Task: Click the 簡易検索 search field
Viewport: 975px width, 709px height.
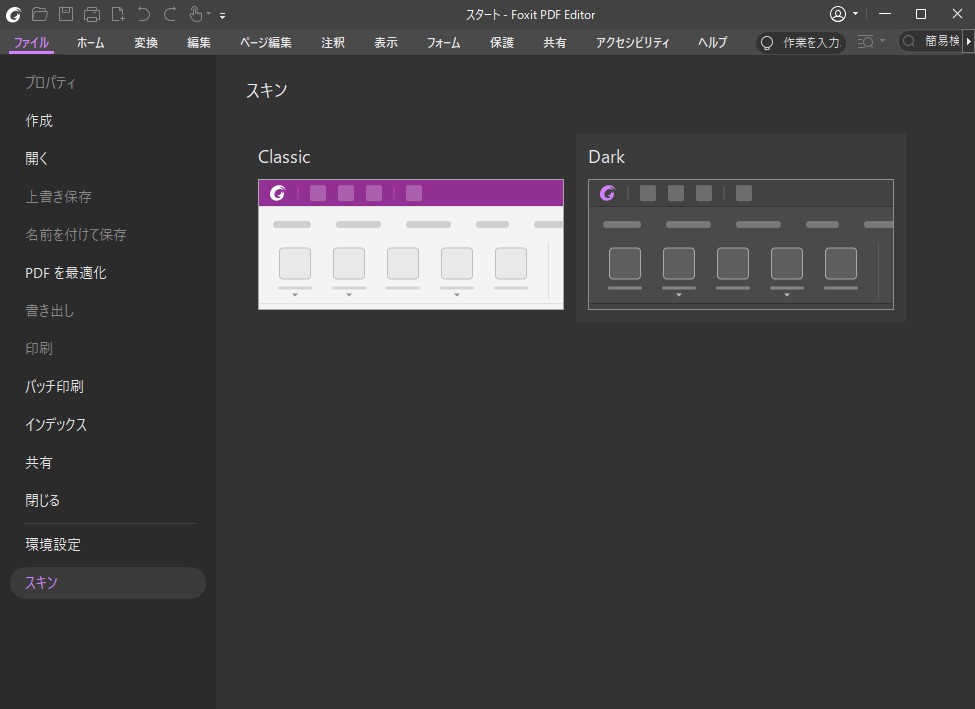Action: pos(935,41)
